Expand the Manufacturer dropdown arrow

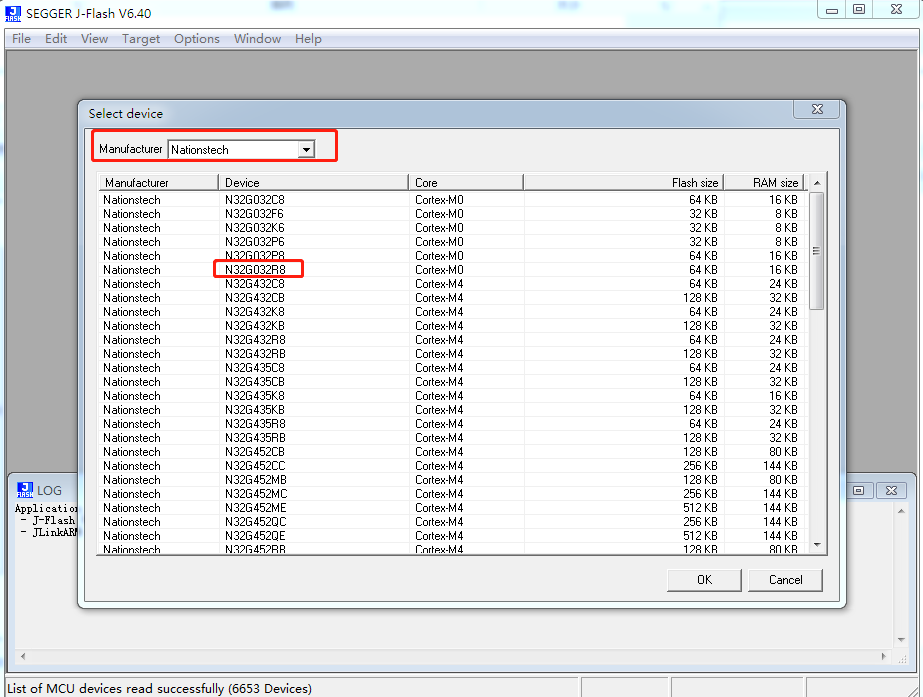click(x=306, y=150)
